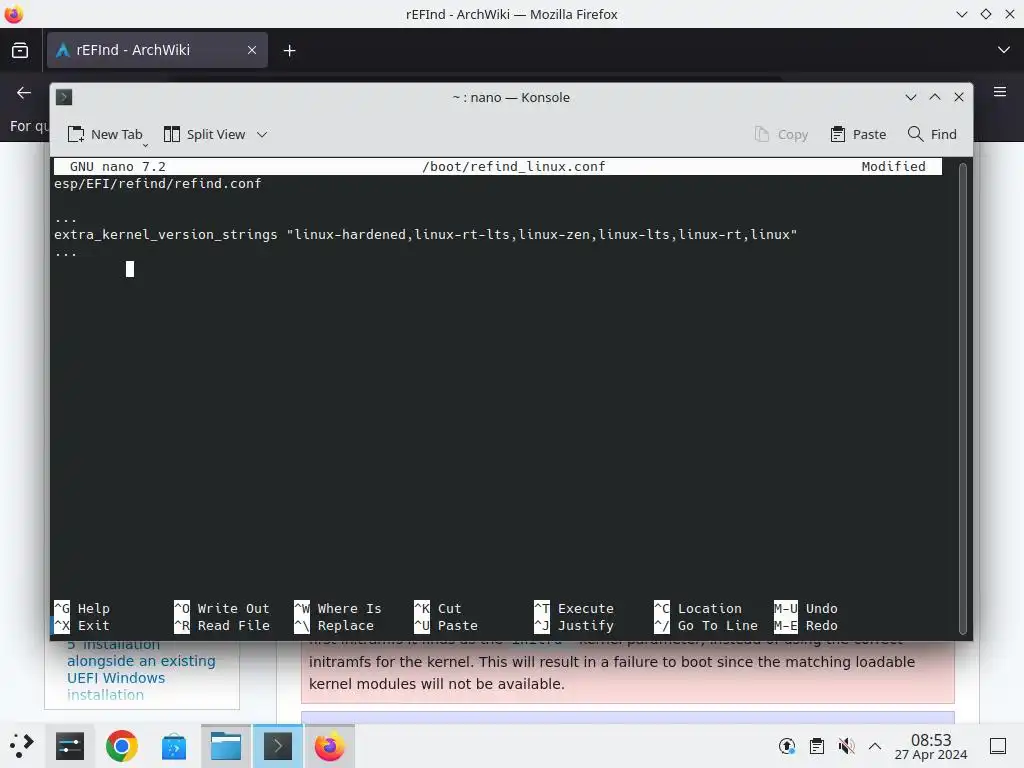Click the Modified status in nano header
Viewport: 1024px width, 768px height.
[x=893, y=167]
